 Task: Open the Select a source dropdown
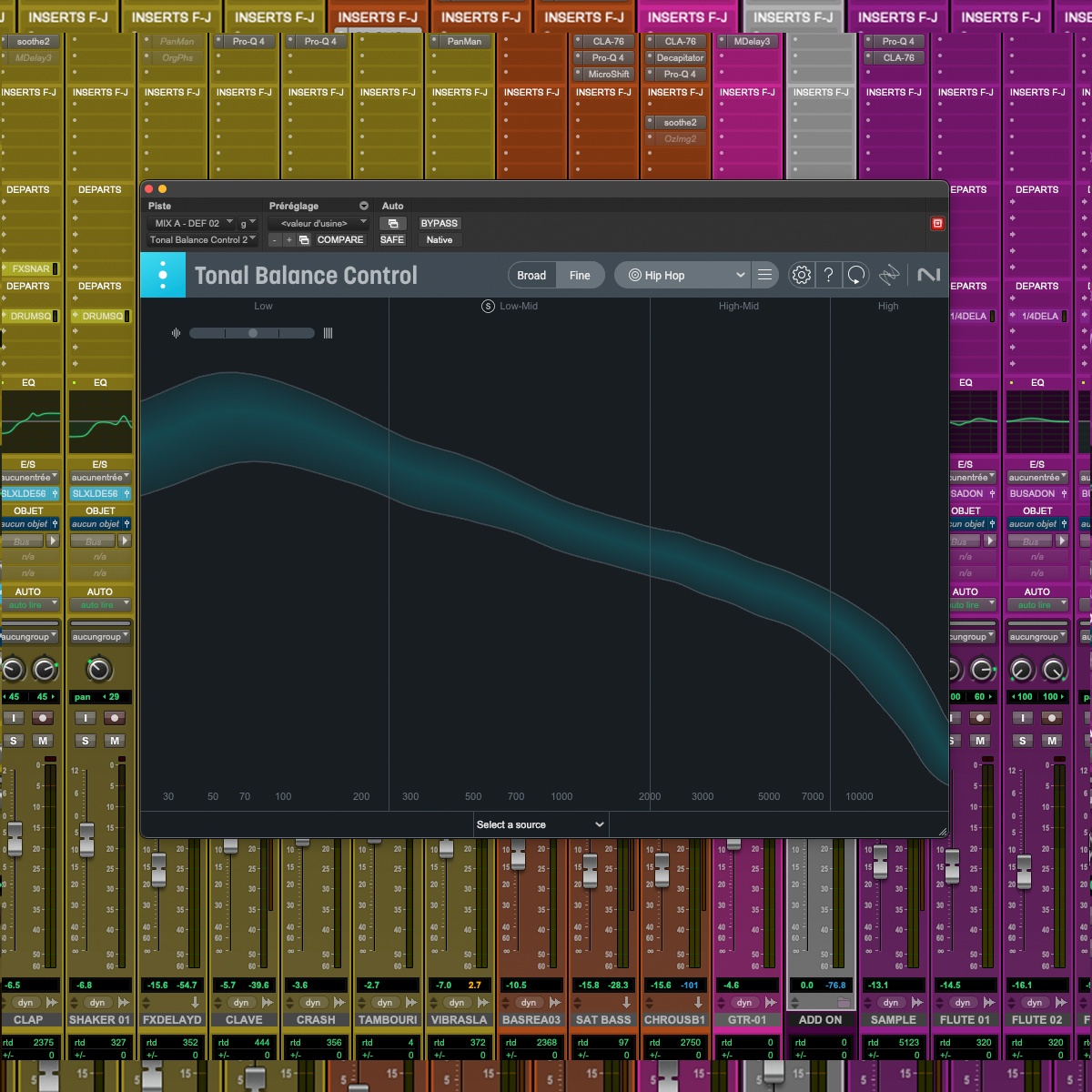(541, 824)
